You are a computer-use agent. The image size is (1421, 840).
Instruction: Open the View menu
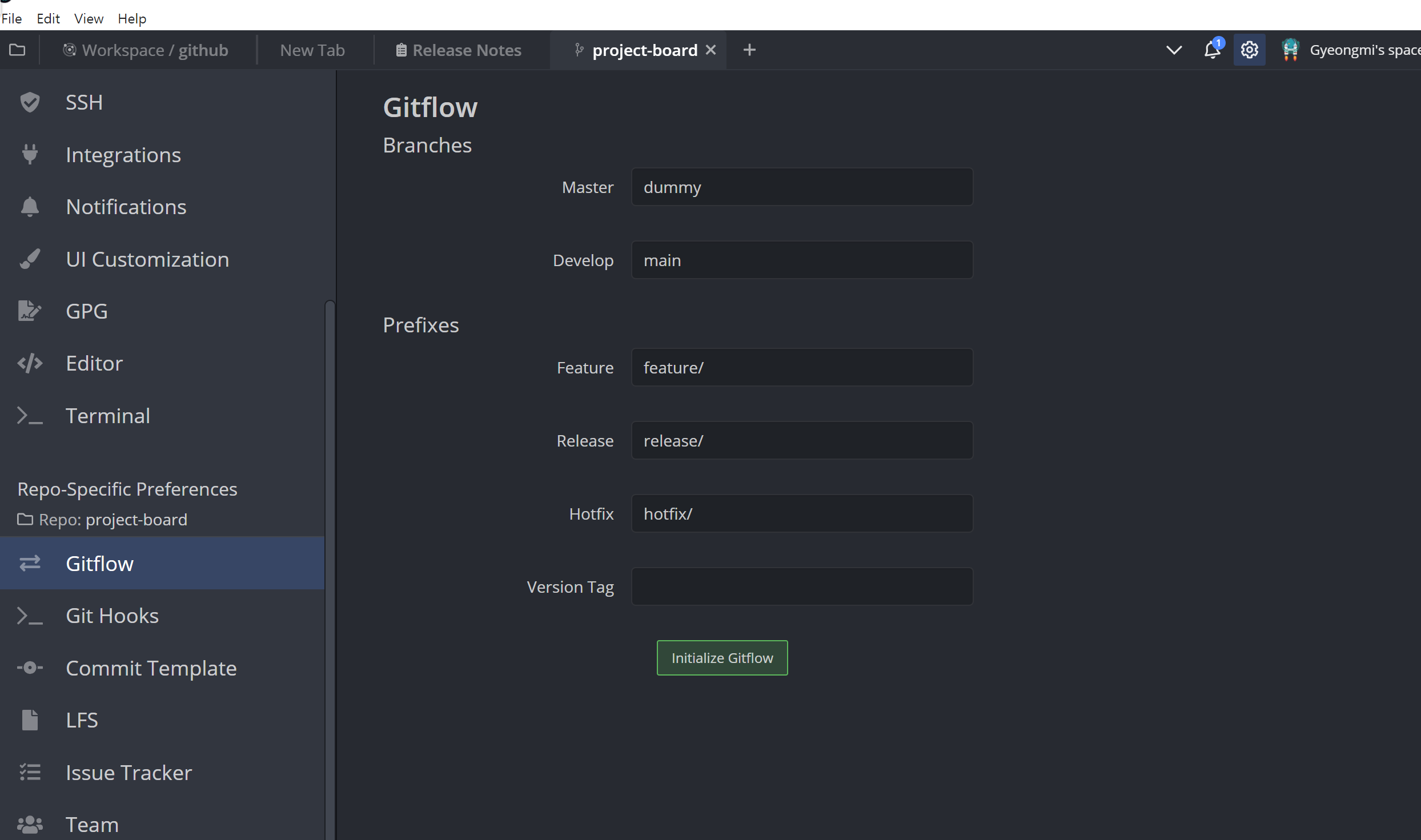pos(89,18)
